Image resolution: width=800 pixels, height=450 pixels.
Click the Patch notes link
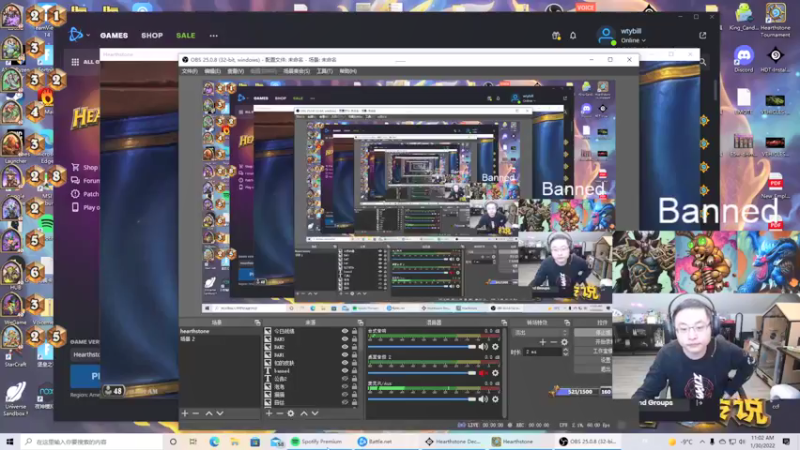coord(85,194)
